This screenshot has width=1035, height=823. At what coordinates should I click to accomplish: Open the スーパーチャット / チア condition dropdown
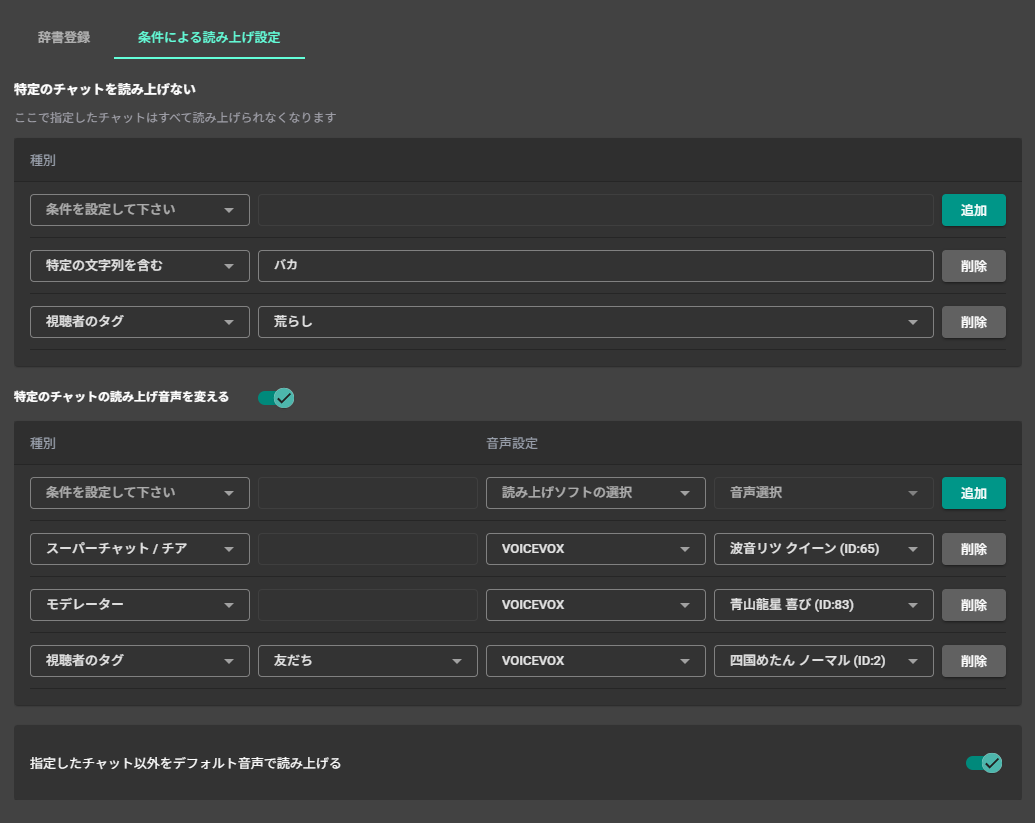click(x=140, y=549)
